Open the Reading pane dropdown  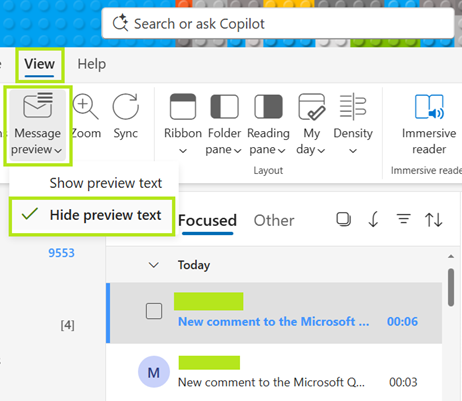[x=268, y=124]
